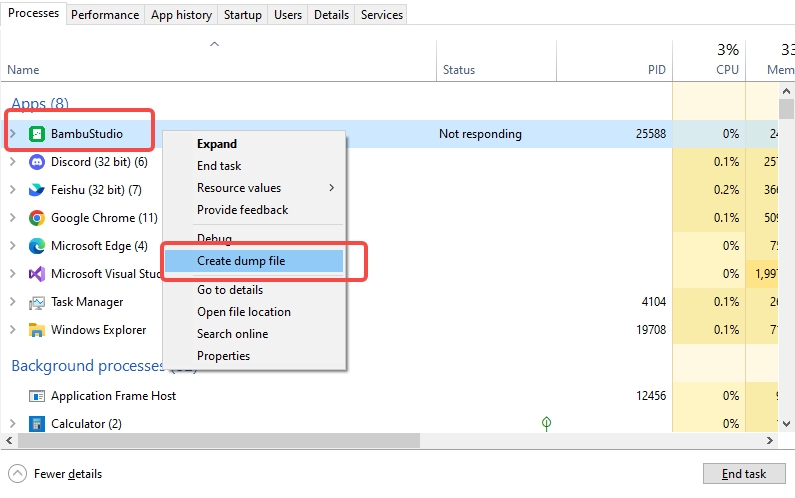This screenshot has height=498, width=795.
Task: Click the vertical scrollbar thumb
Action: [786, 109]
